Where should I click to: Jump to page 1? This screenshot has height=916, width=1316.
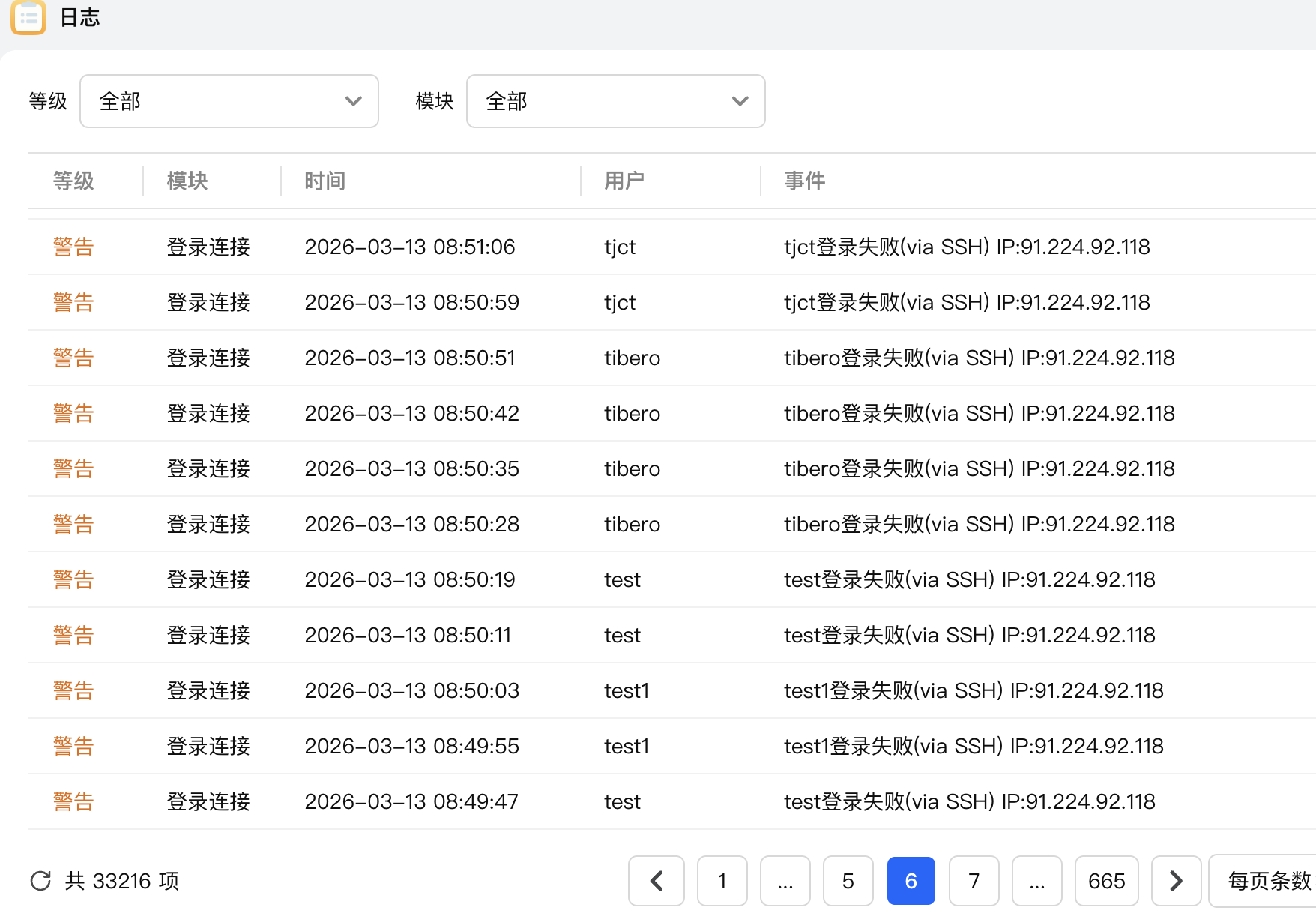coord(722,881)
